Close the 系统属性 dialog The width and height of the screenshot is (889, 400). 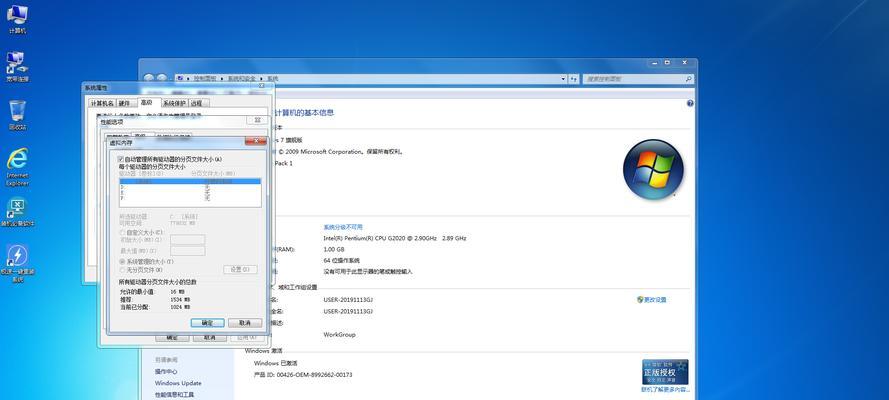coord(261,86)
